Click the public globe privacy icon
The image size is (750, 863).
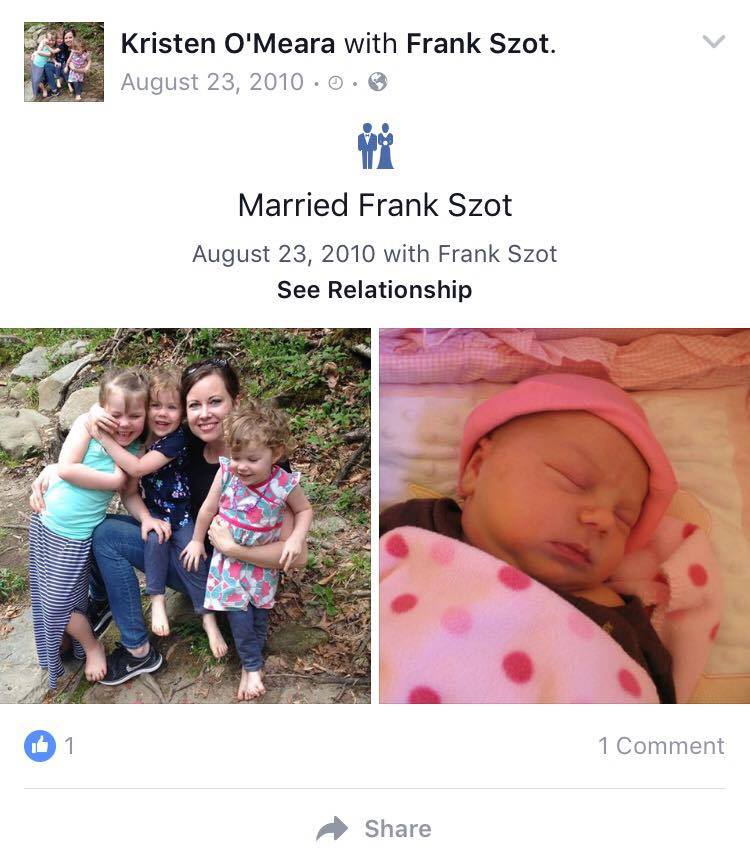pos(377,82)
